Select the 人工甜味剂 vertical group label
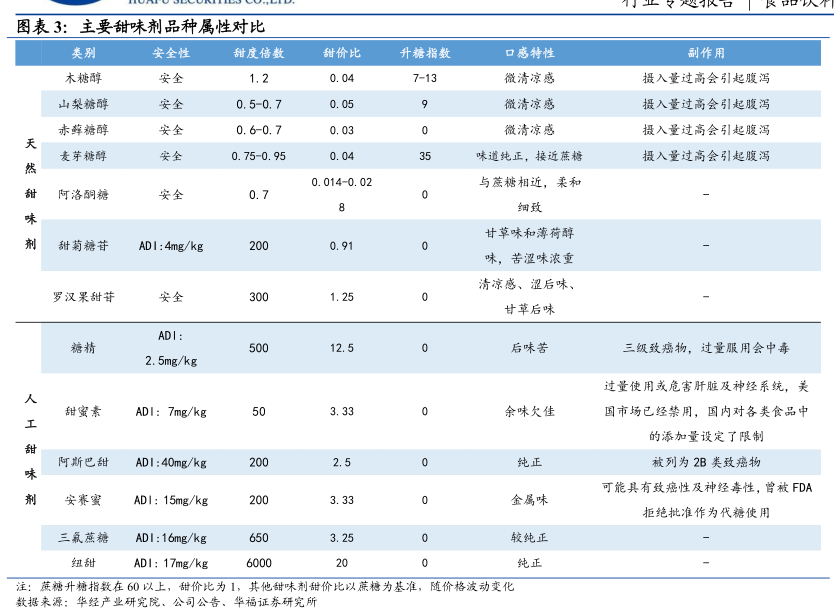 point(30,448)
